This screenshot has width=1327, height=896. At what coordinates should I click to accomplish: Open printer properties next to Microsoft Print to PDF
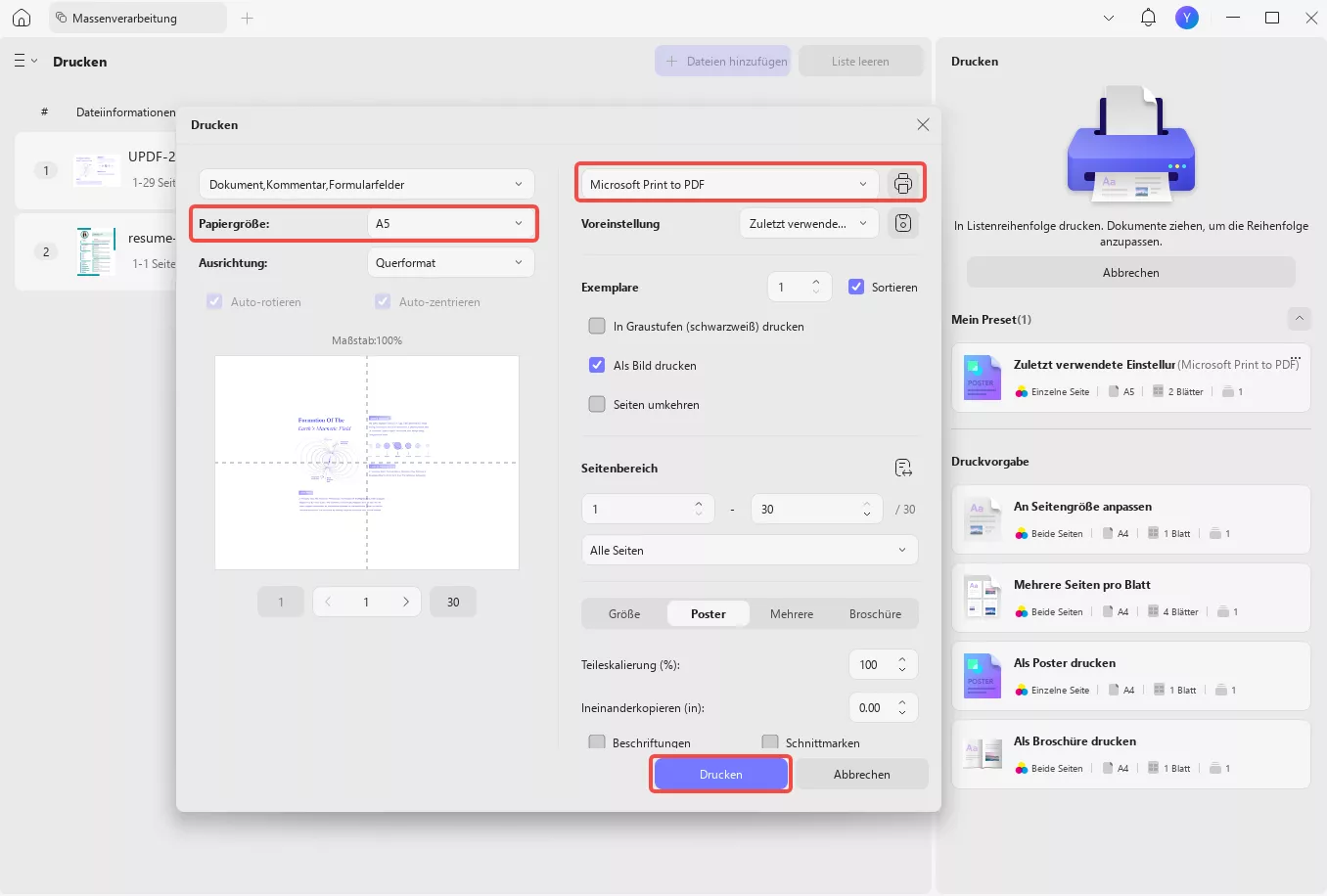903,184
